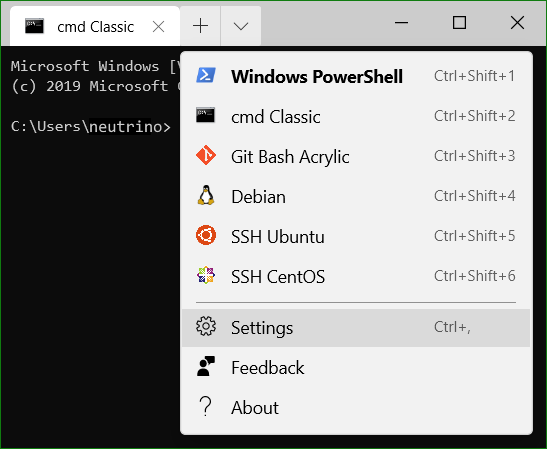Click the SSH CentOS logo icon
547x449 pixels.
(x=206, y=276)
